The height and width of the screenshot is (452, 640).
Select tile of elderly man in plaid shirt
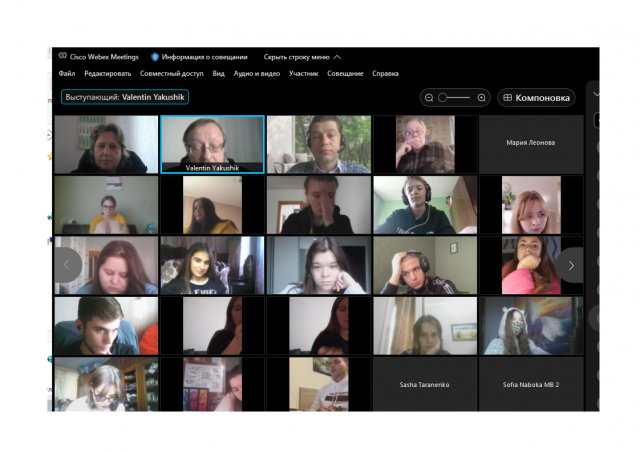click(425, 145)
